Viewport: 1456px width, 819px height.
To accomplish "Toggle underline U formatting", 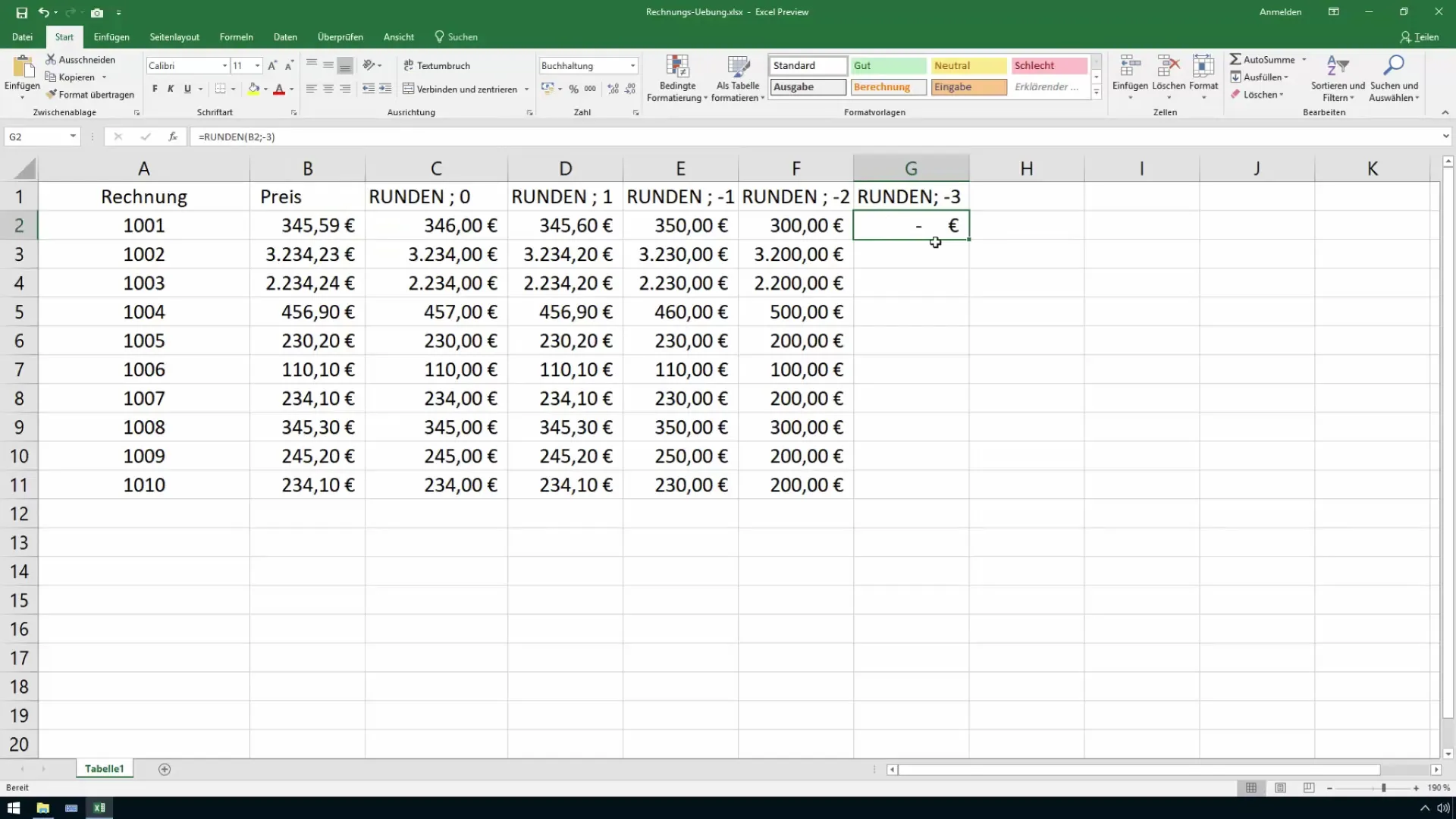I will [187, 89].
